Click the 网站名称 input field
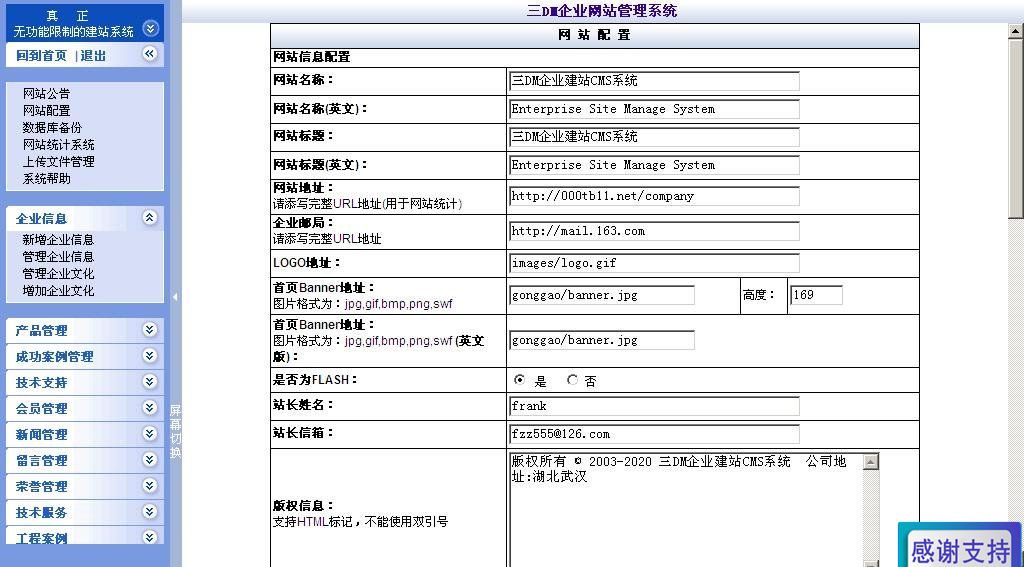This screenshot has height=567, width=1024. pyautogui.click(x=654, y=81)
